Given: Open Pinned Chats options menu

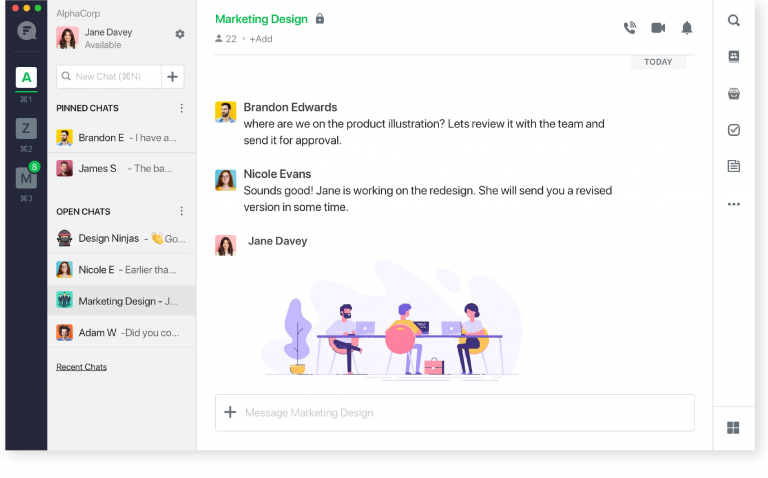Looking at the screenshot, I should [x=181, y=108].
